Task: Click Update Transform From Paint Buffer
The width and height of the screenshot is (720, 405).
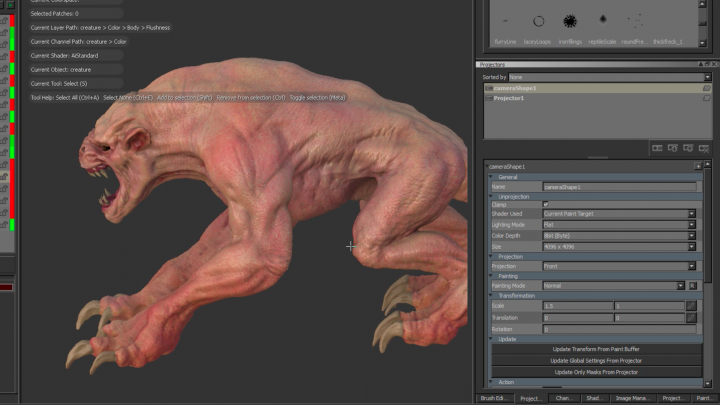Action: coord(596,349)
